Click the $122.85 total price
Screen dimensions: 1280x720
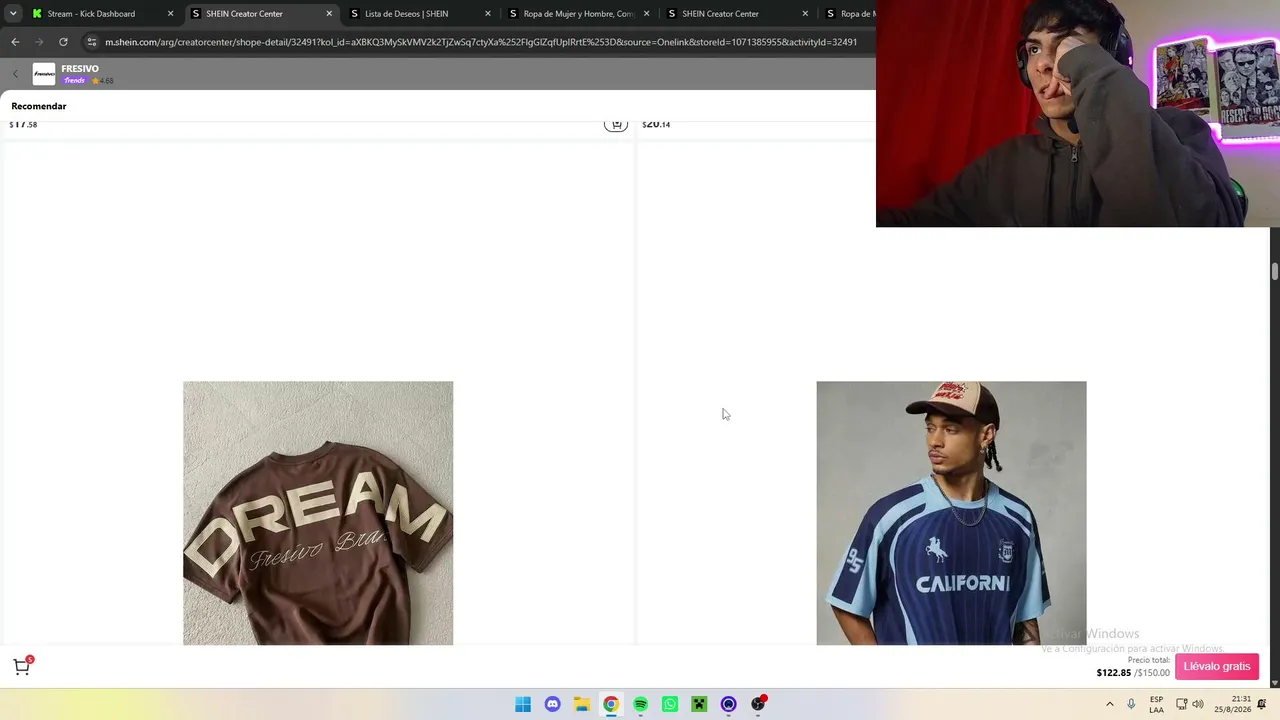click(1113, 673)
